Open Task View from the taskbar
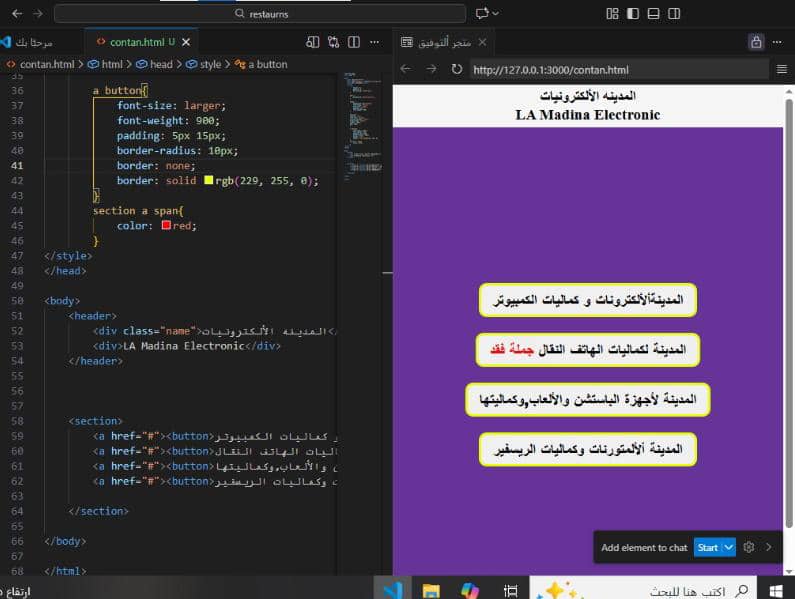 pos(510,590)
